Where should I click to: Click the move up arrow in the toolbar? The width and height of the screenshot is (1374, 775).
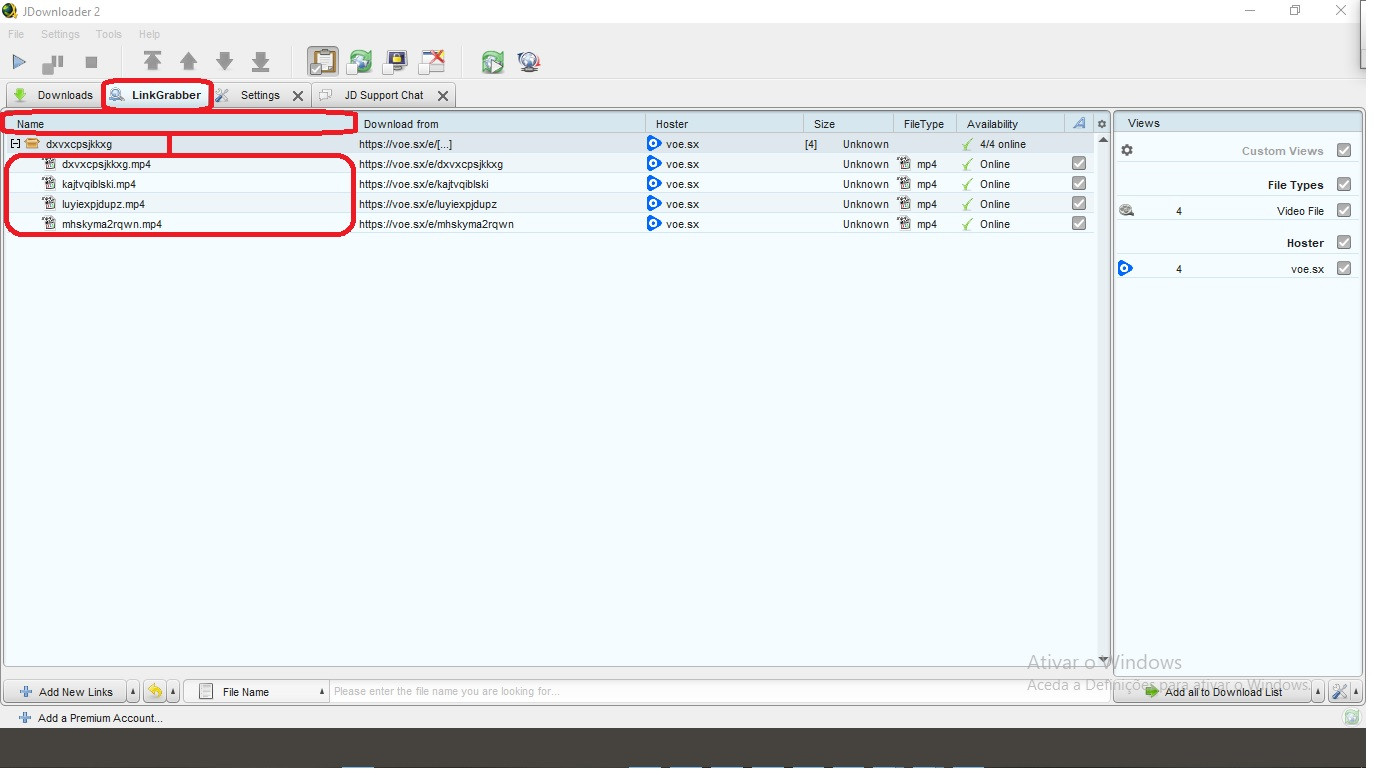tap(188, 61)
